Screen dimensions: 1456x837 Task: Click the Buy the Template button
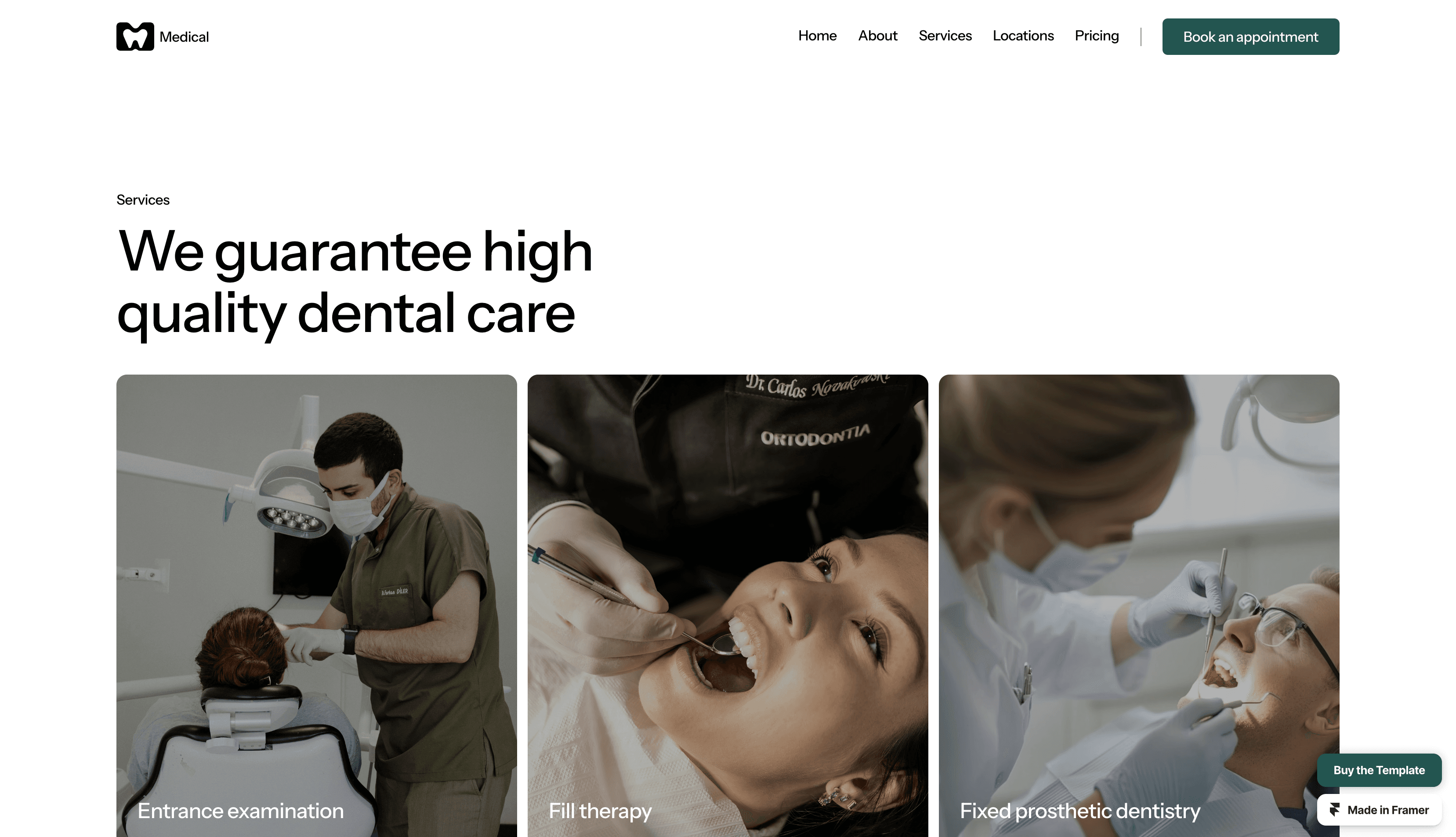pyautogui.click(x=1379, y=770)
